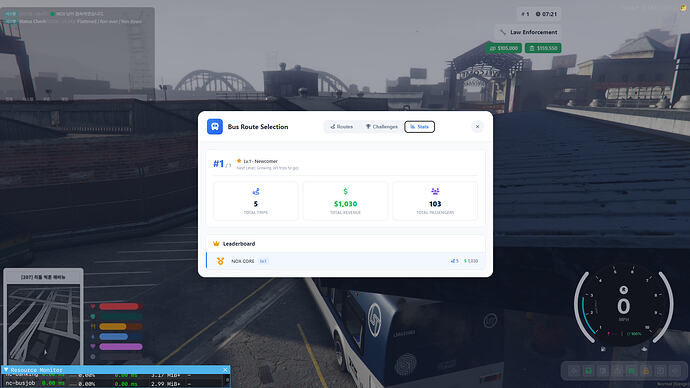Click the gear indicator icon above speed
The height and width of the screenshot is (388, 690).
pyautogui.click(x=624, y=290)
